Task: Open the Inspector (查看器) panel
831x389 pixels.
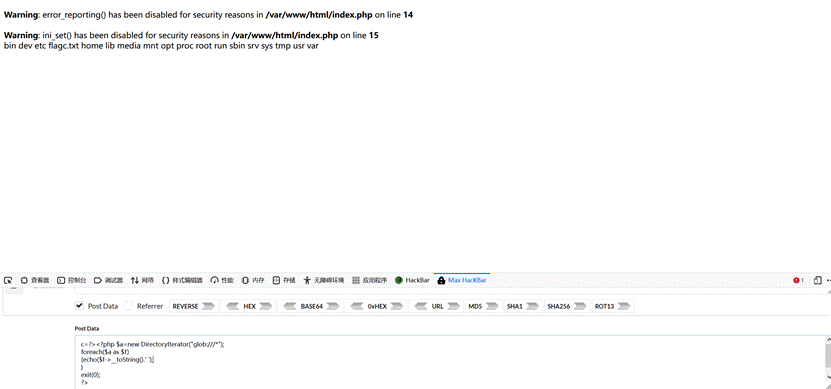Action: [x=35, y=280]
